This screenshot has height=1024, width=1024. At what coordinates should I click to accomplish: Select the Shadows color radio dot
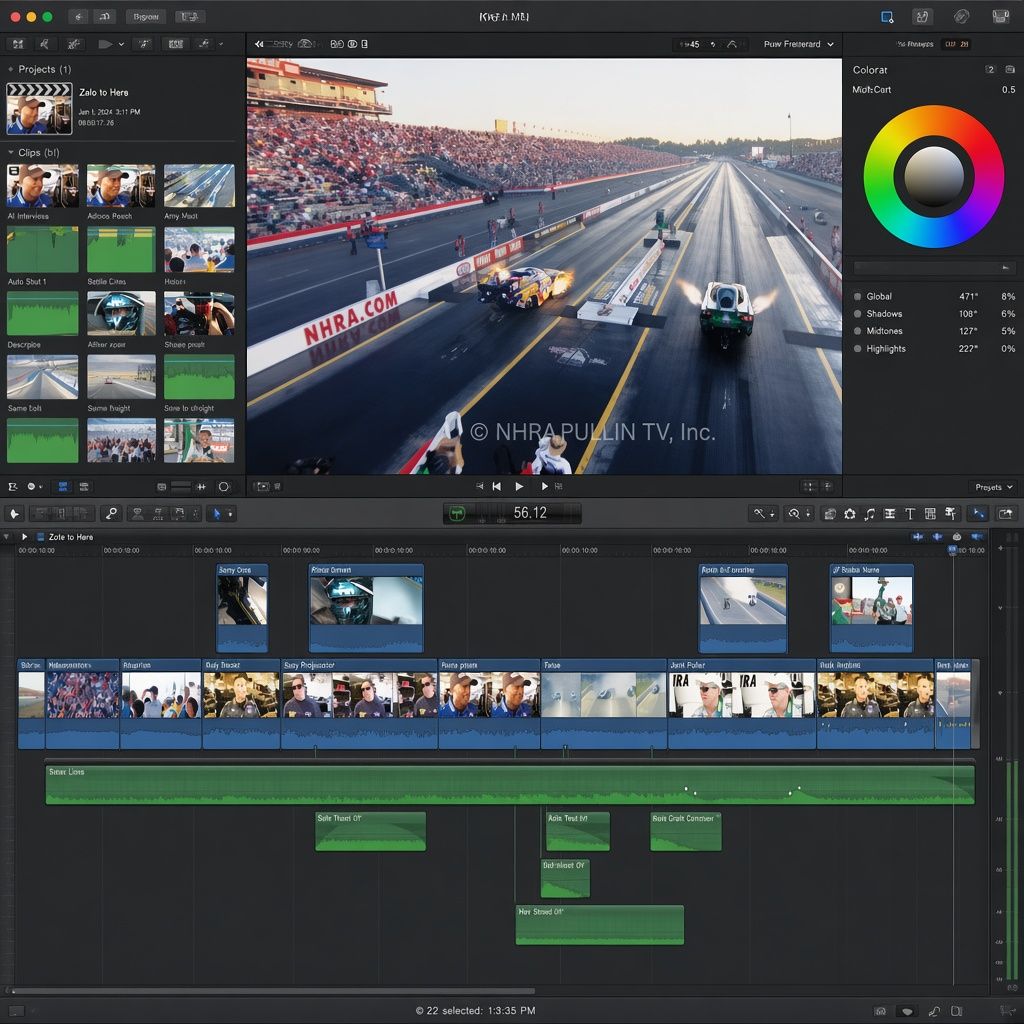[857, 313]
